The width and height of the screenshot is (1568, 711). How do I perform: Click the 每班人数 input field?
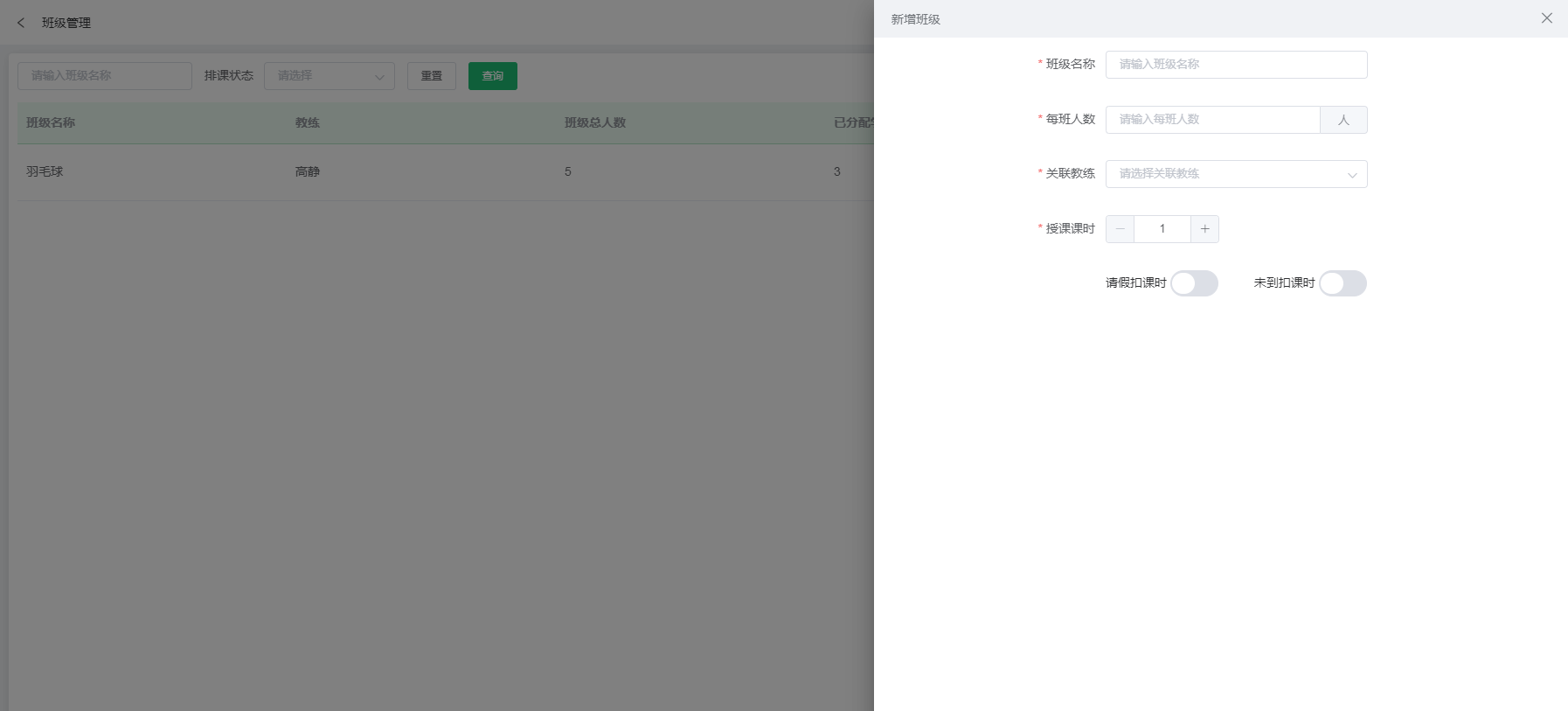[1212, 120]
